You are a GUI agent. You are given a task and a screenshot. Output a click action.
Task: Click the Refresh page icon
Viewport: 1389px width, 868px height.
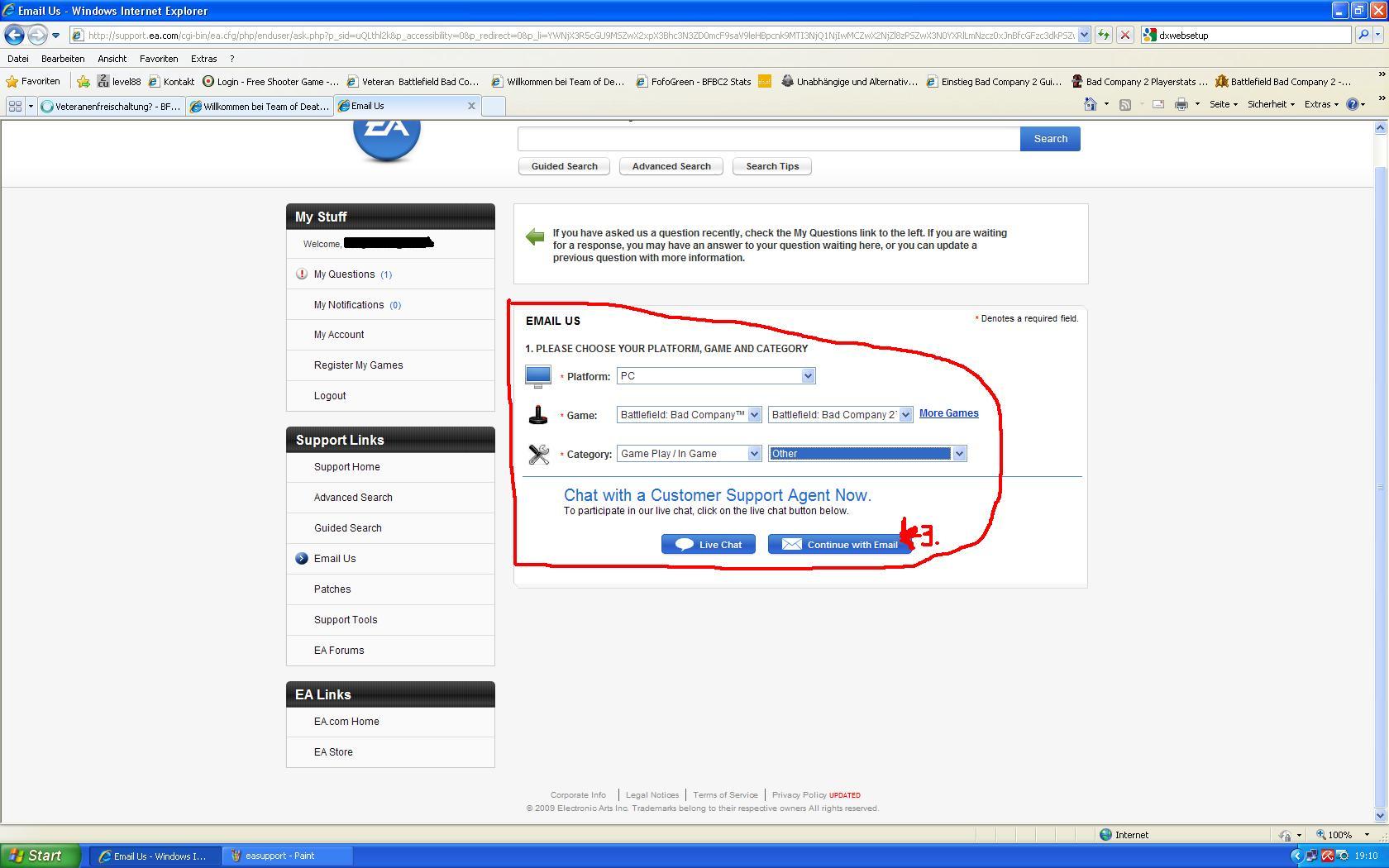tap(1103, 35)
